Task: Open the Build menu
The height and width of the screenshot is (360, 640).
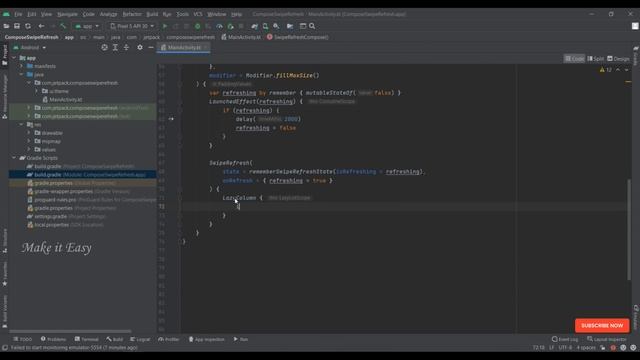Action: tap(152, 14)
